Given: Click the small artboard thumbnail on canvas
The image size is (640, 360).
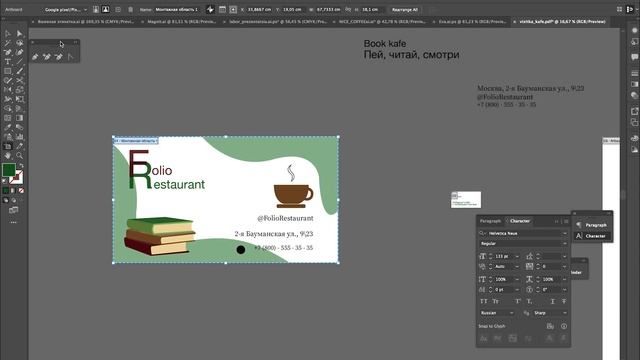Looking at the screenshot, I should [x=466, y=200].
